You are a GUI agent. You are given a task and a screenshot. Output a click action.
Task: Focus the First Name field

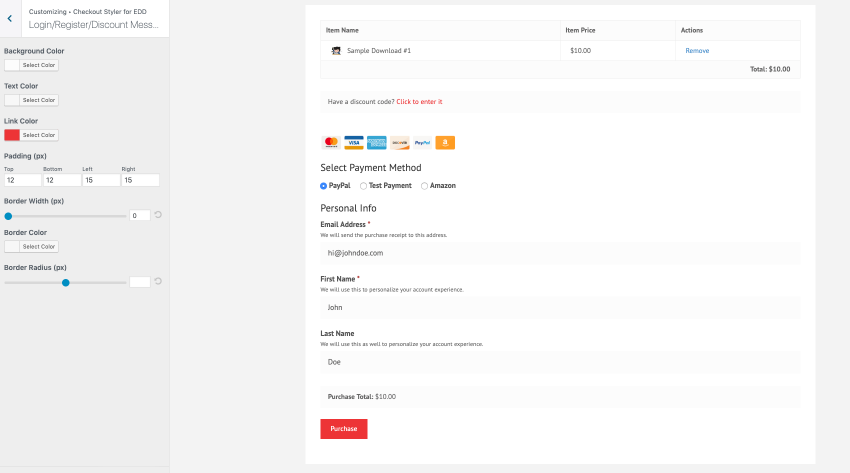coord(560,307)
